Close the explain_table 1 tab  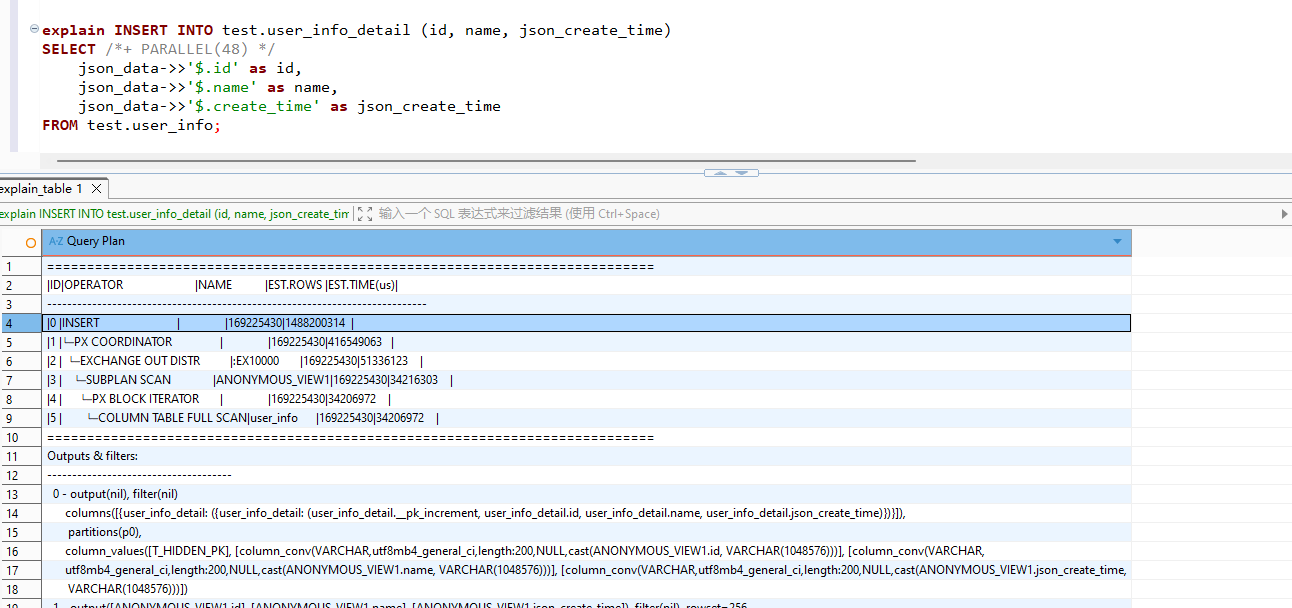(x=97, y=188)
